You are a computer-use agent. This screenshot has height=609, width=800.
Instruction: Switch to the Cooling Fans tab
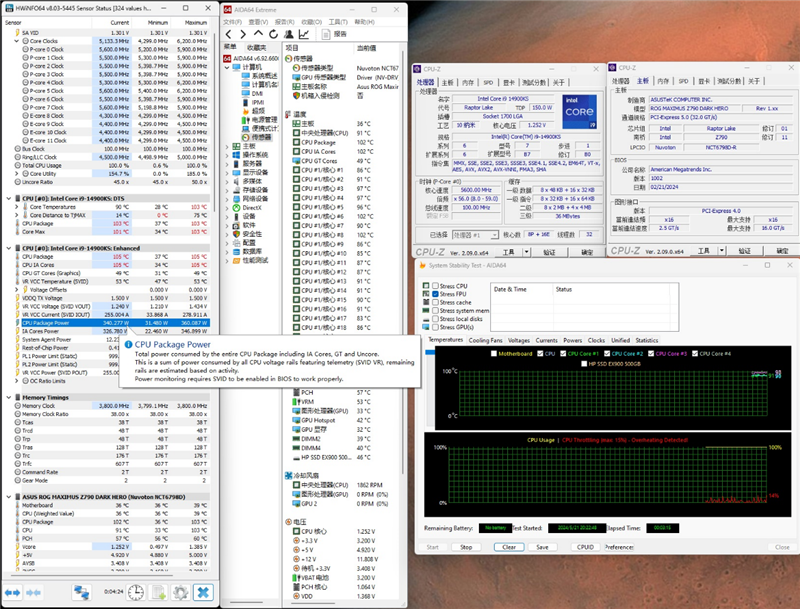pos(485,340)
